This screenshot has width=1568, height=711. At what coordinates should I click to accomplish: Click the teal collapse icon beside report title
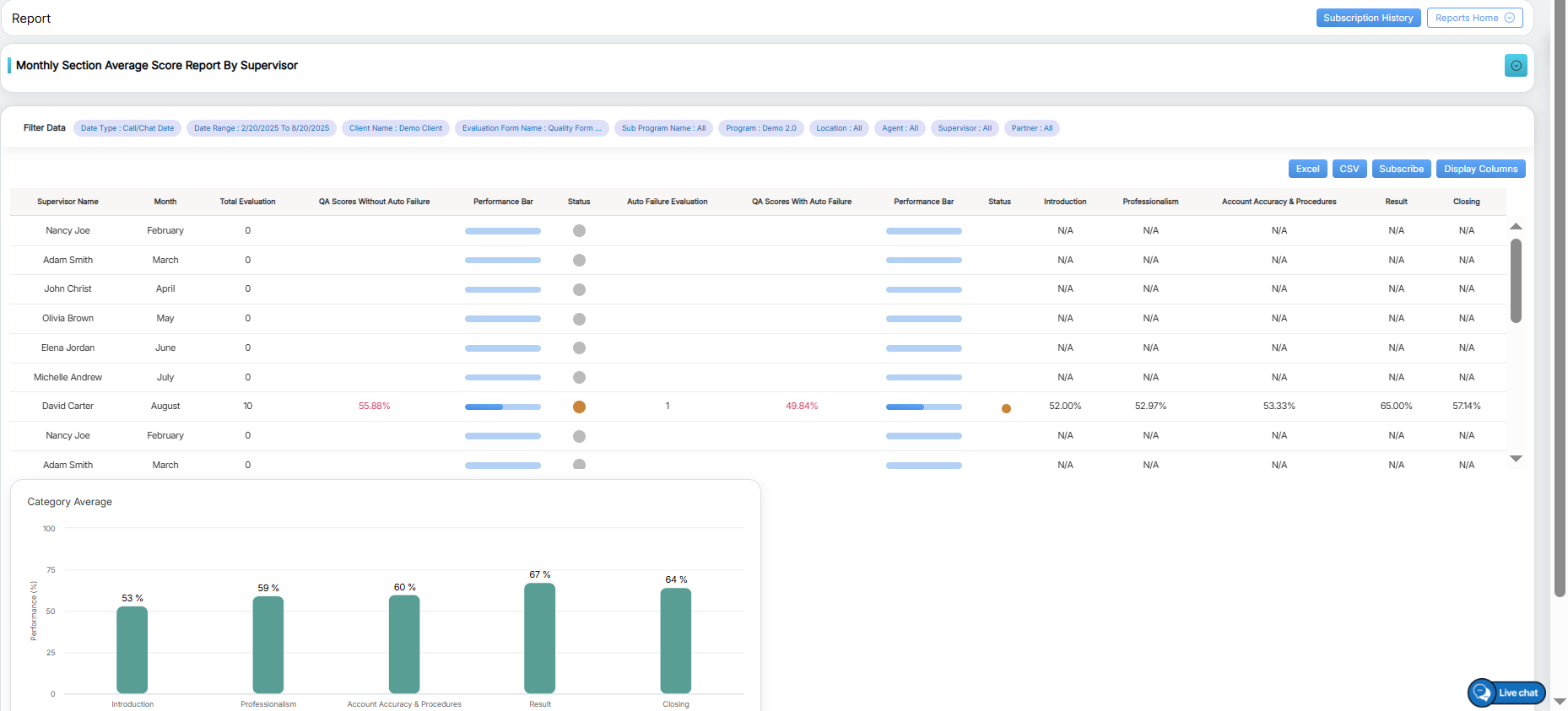1516,66
